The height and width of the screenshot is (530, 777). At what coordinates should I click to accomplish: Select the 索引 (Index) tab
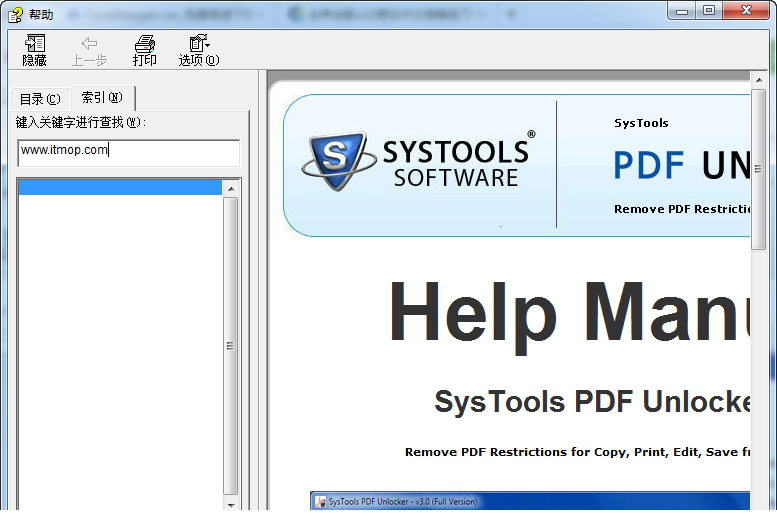tap(102, 98)
